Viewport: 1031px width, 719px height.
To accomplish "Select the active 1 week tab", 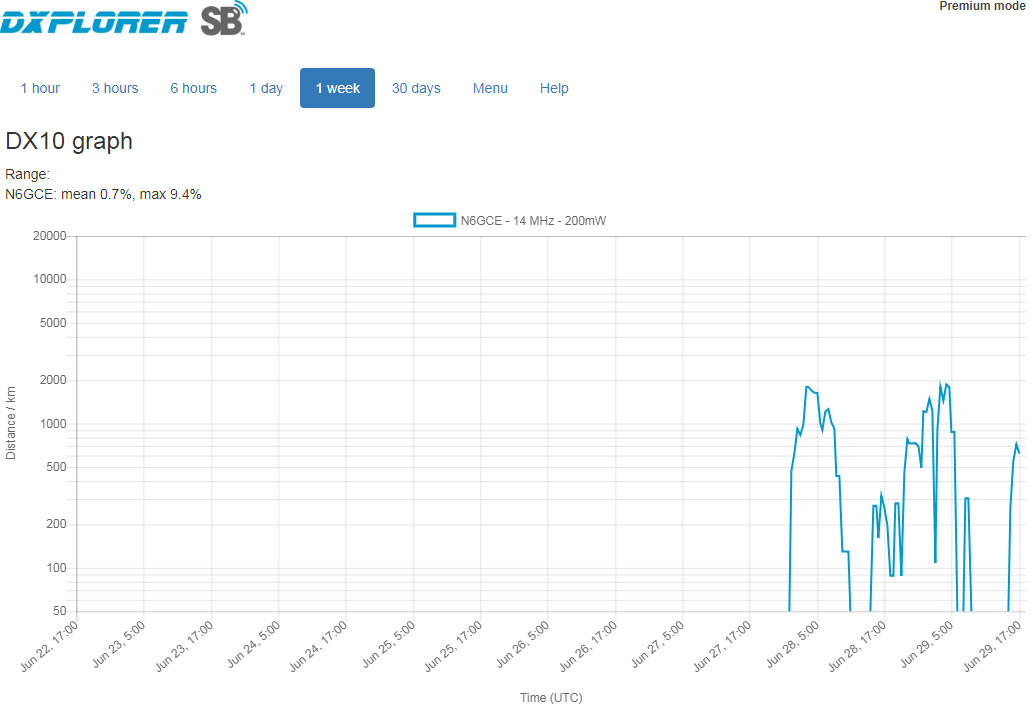I will [x=337, y=88].
